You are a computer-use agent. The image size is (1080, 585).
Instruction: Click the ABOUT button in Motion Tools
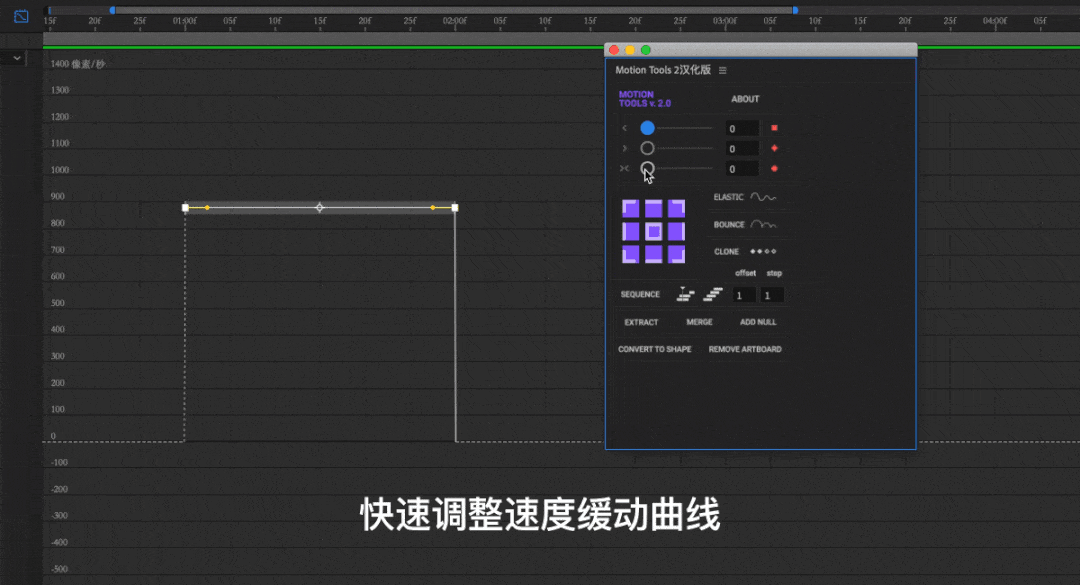click(x=745, y=99)
